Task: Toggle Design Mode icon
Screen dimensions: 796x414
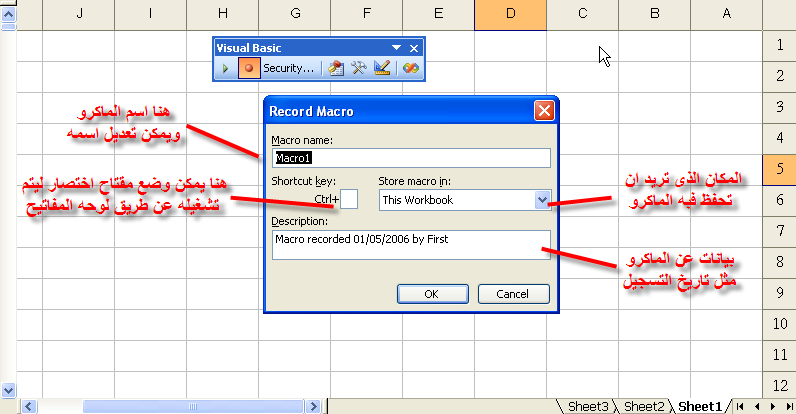Action: click(x=382, y=68)
